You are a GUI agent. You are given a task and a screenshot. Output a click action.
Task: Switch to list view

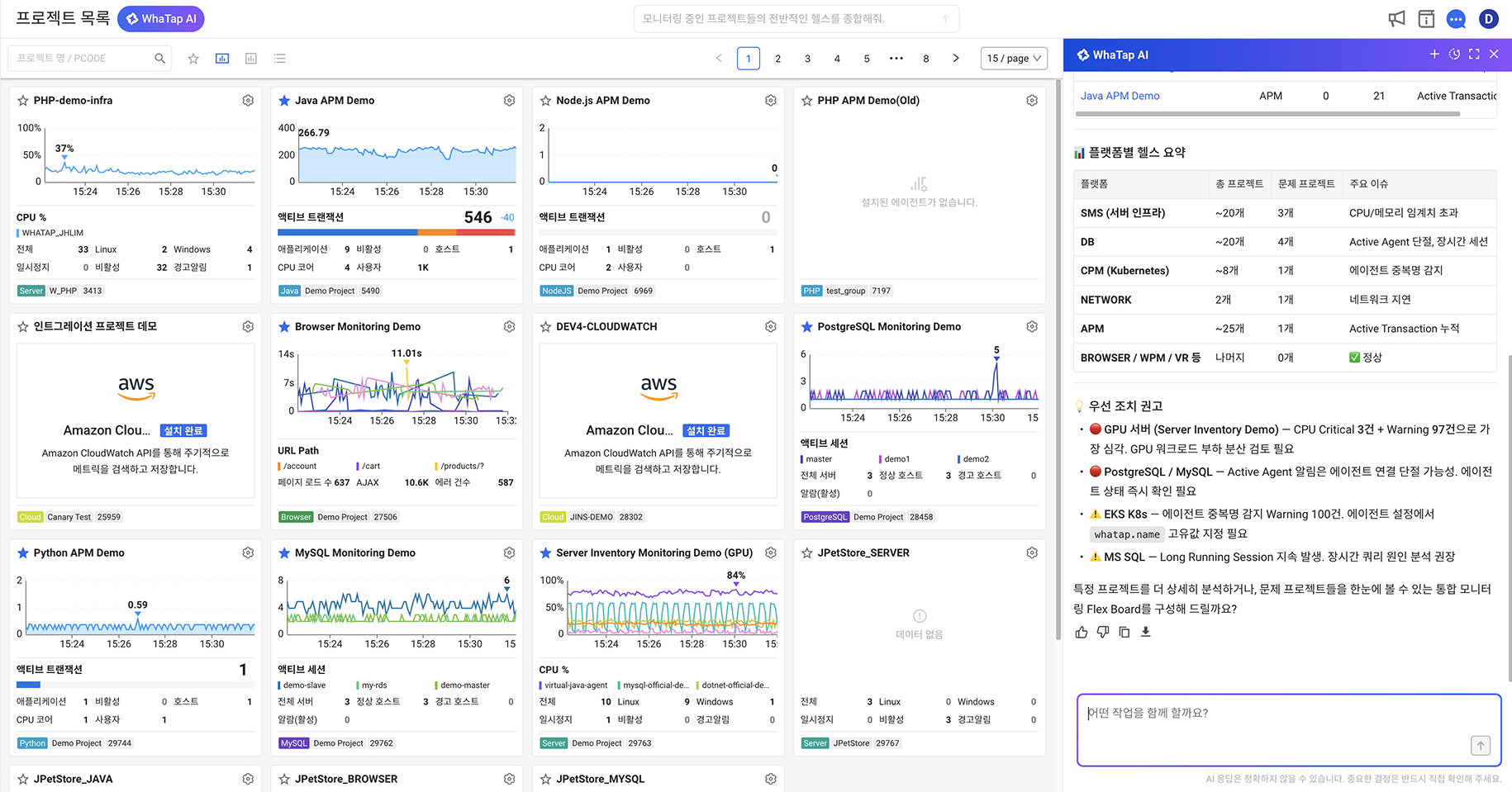pos(280,59)
